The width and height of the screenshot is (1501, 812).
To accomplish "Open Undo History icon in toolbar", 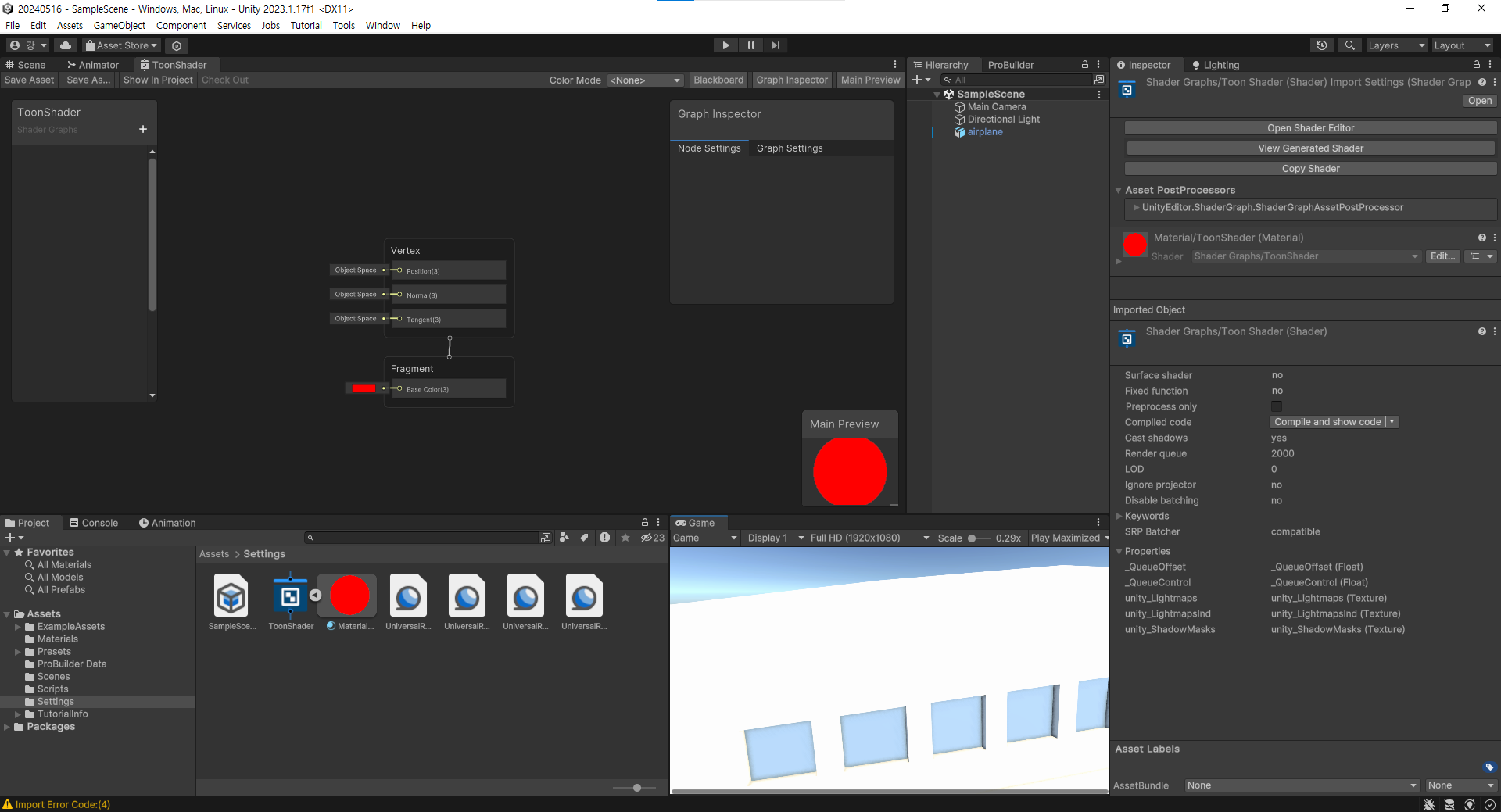I will pyautogui.click(x=1322, y=45).
